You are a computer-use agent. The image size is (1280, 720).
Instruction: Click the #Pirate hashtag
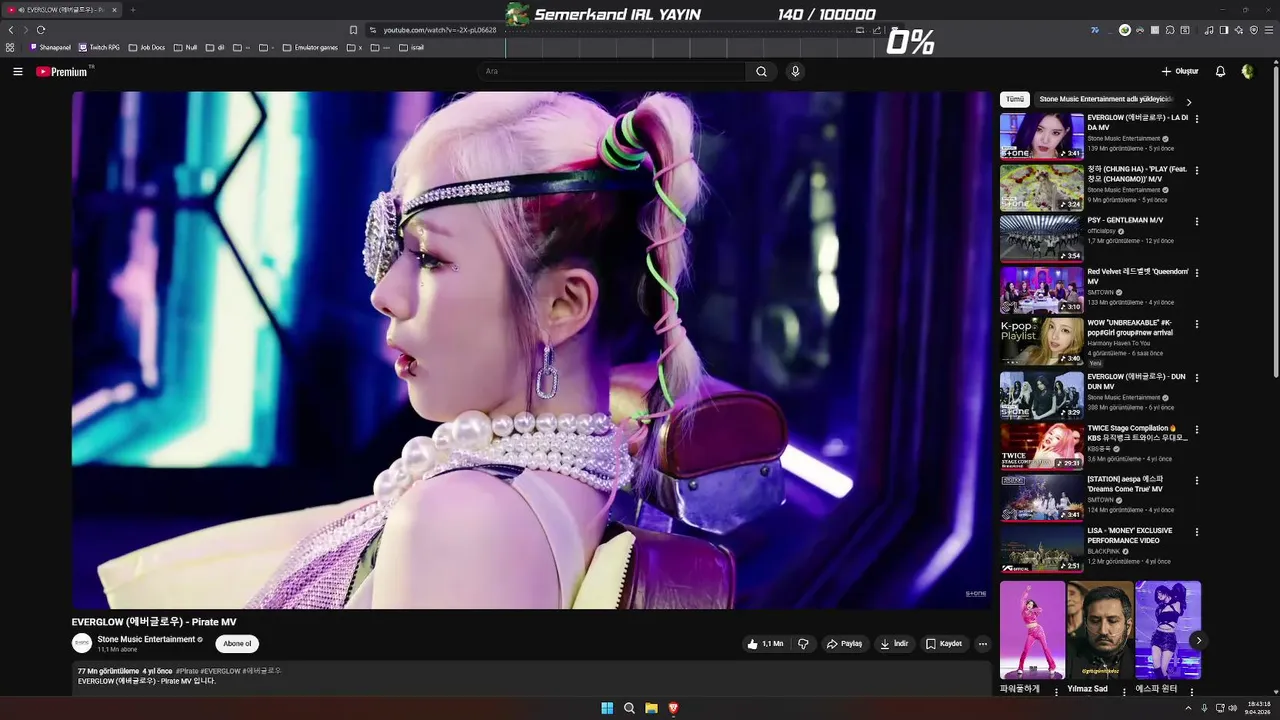click(186, 671)
